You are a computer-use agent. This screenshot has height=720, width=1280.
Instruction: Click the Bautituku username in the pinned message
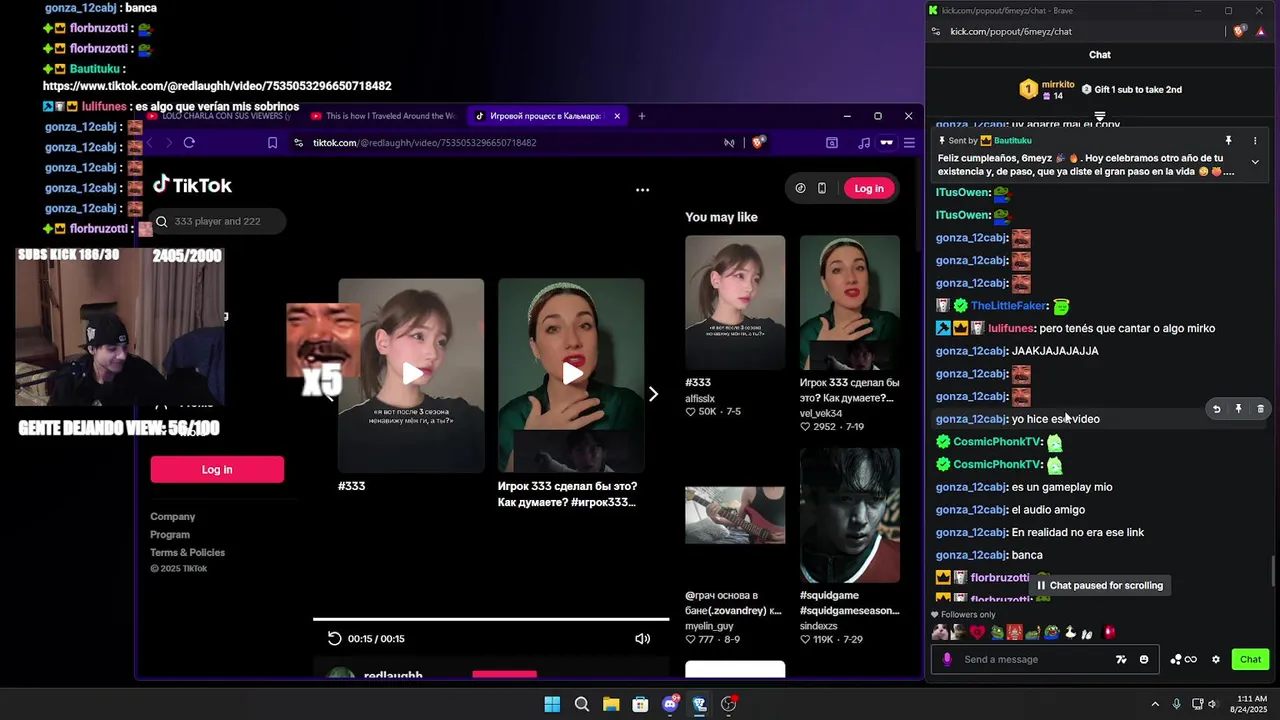pos(1012,141)
